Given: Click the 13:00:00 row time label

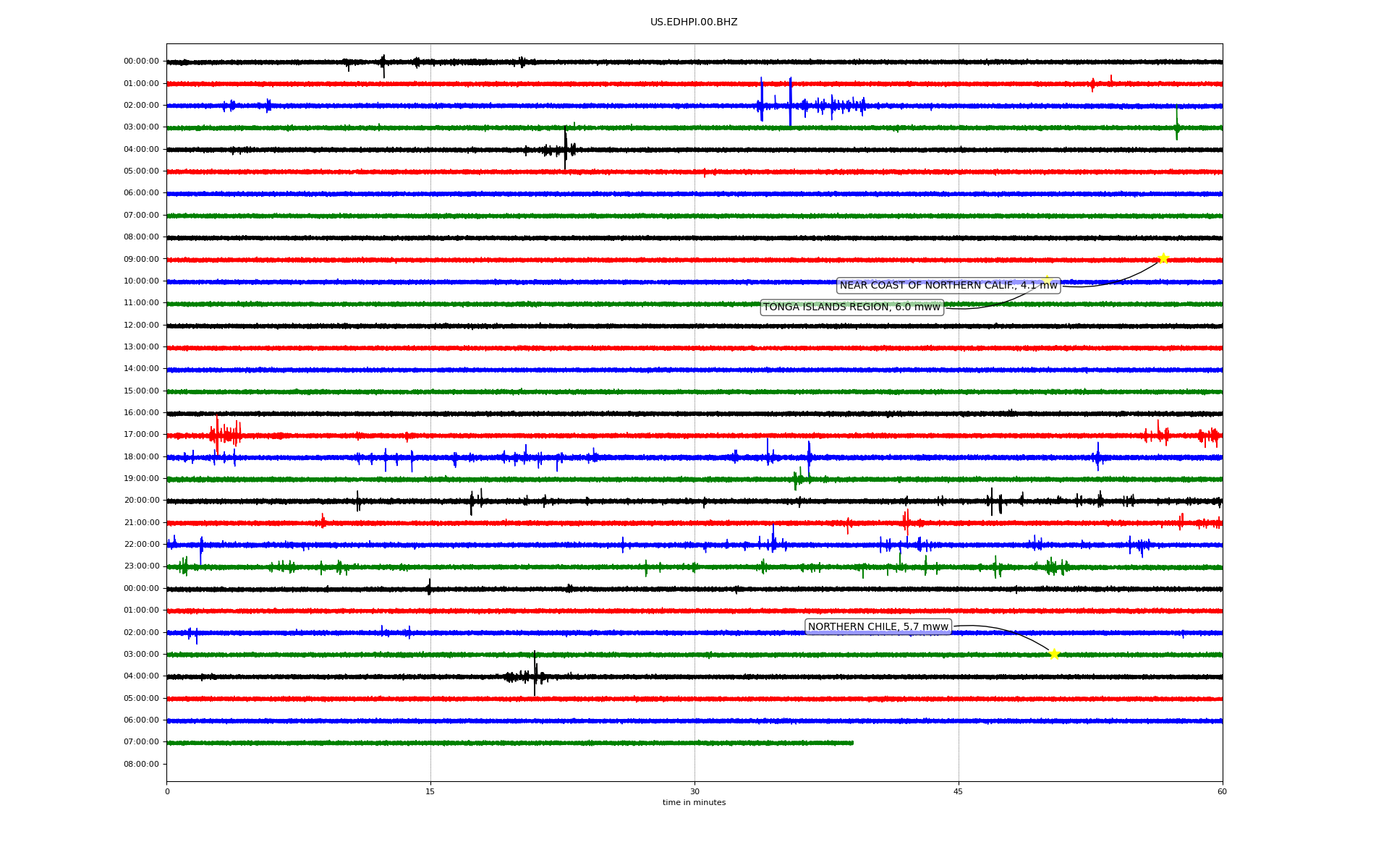Looking at the screenshot, I should 141,347.
